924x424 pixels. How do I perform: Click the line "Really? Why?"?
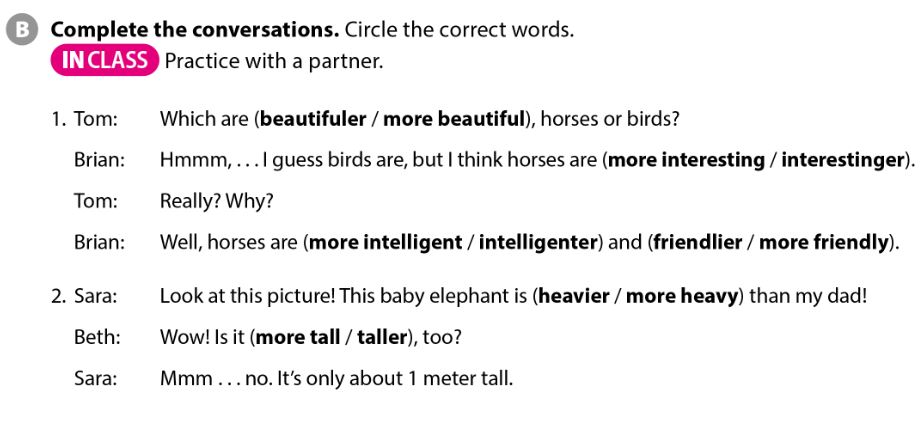point(217,201)
